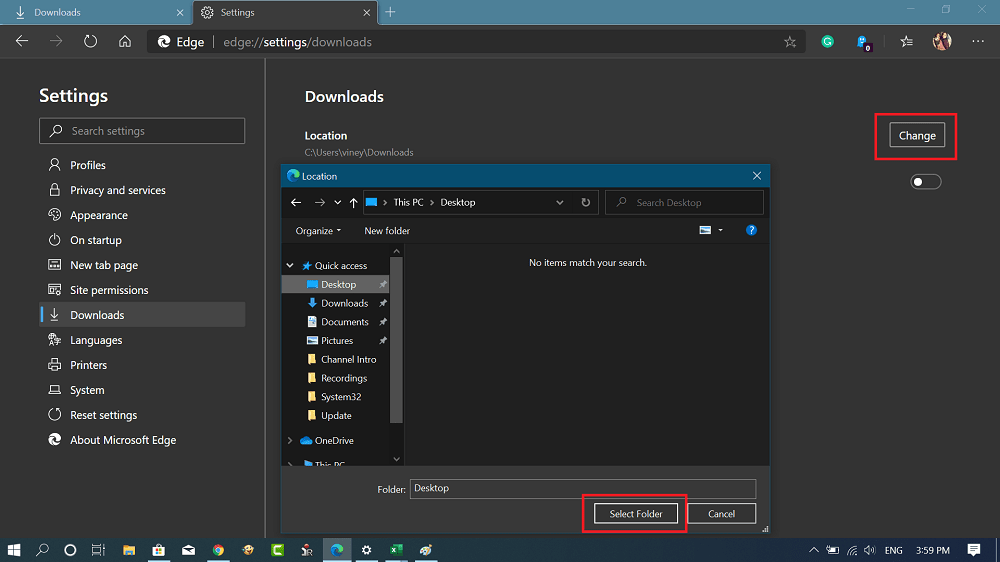The height and width of the screenshot is (562, 1000).
Task: Open Languages settings section
Action: [x=142, y=340]
